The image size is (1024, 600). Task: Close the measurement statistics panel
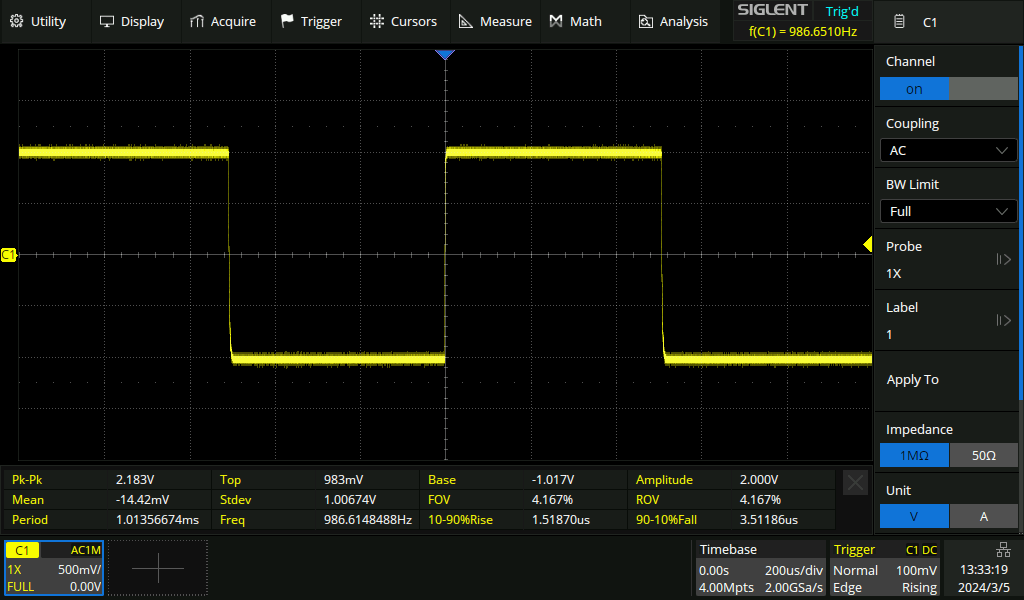(856, 483)
